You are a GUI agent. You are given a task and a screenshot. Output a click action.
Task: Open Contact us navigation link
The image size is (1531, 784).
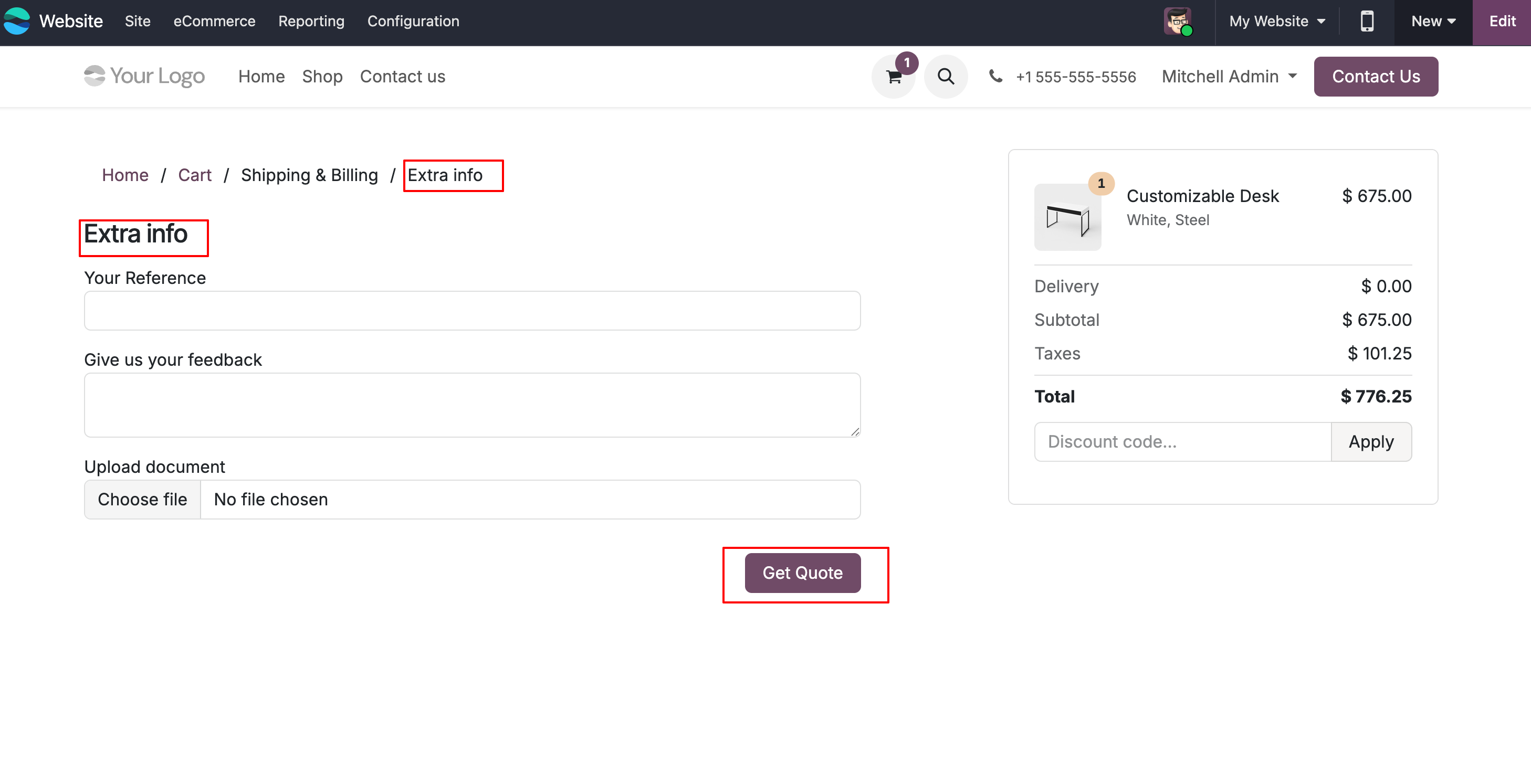click(x=402, y=77)
